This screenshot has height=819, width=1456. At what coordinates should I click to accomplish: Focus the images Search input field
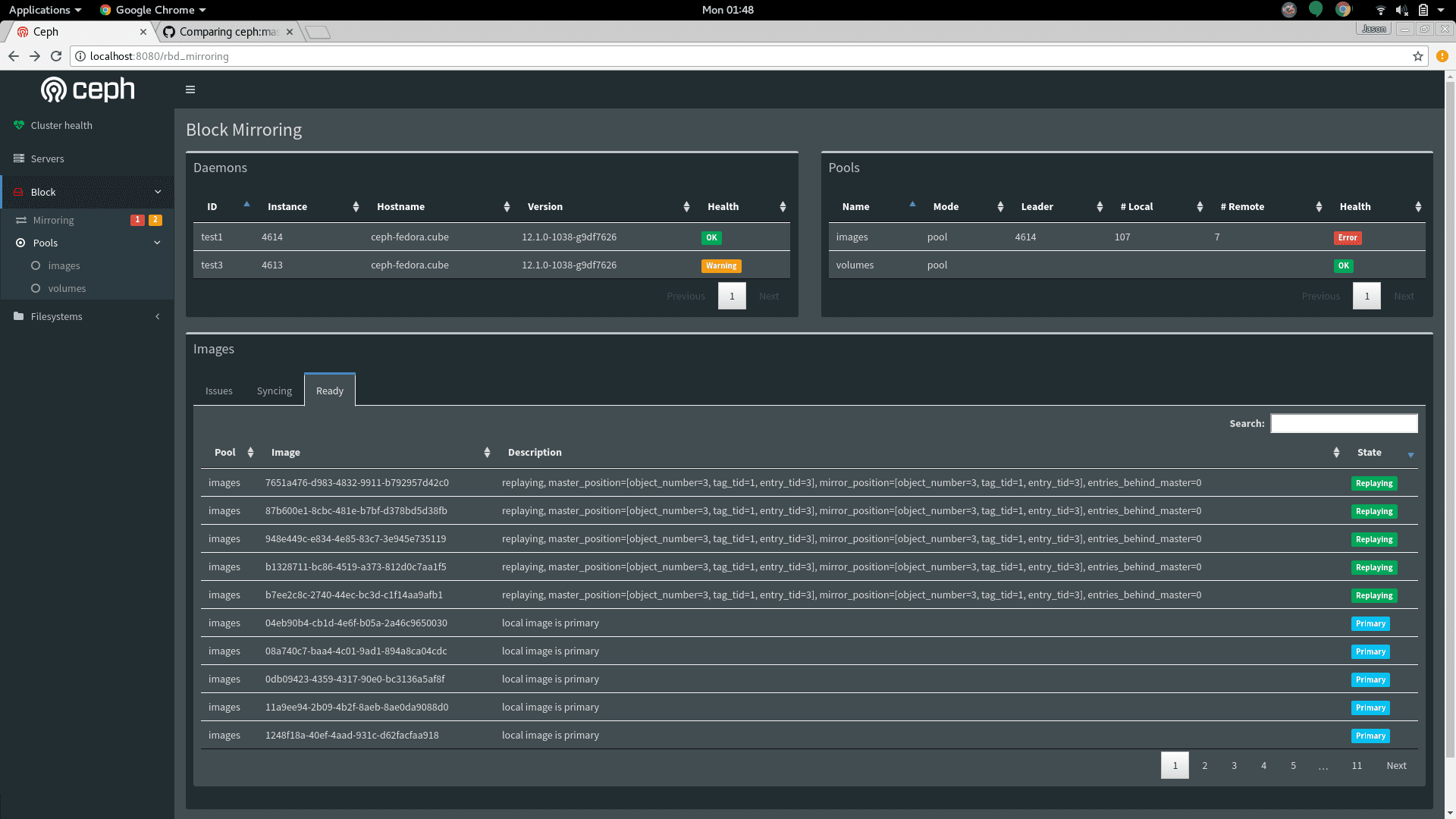[x=1344, y=423]
